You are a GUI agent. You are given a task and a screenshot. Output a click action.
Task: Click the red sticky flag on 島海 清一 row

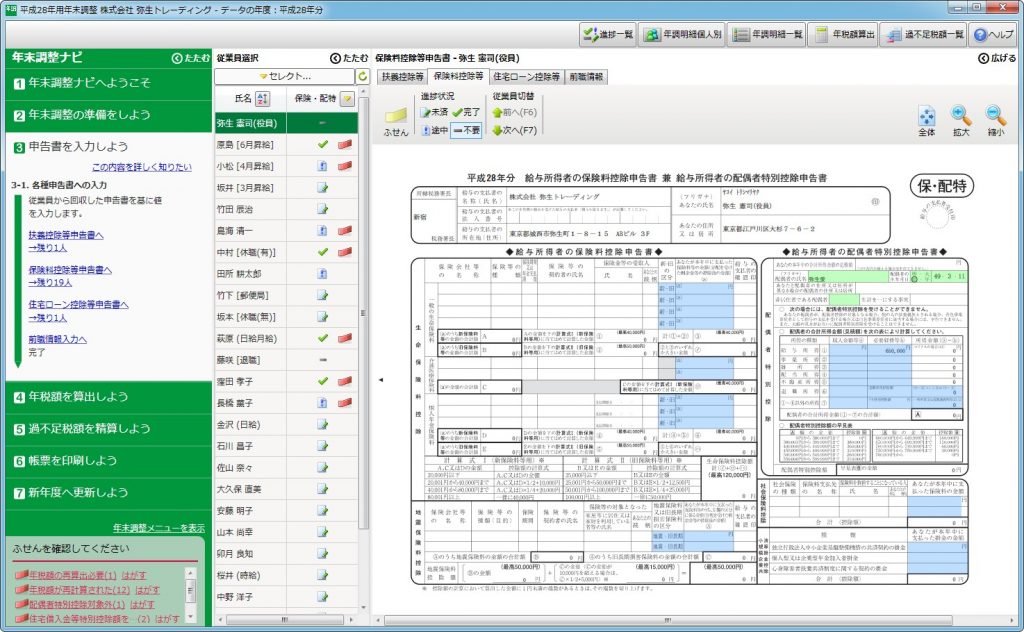345,230
